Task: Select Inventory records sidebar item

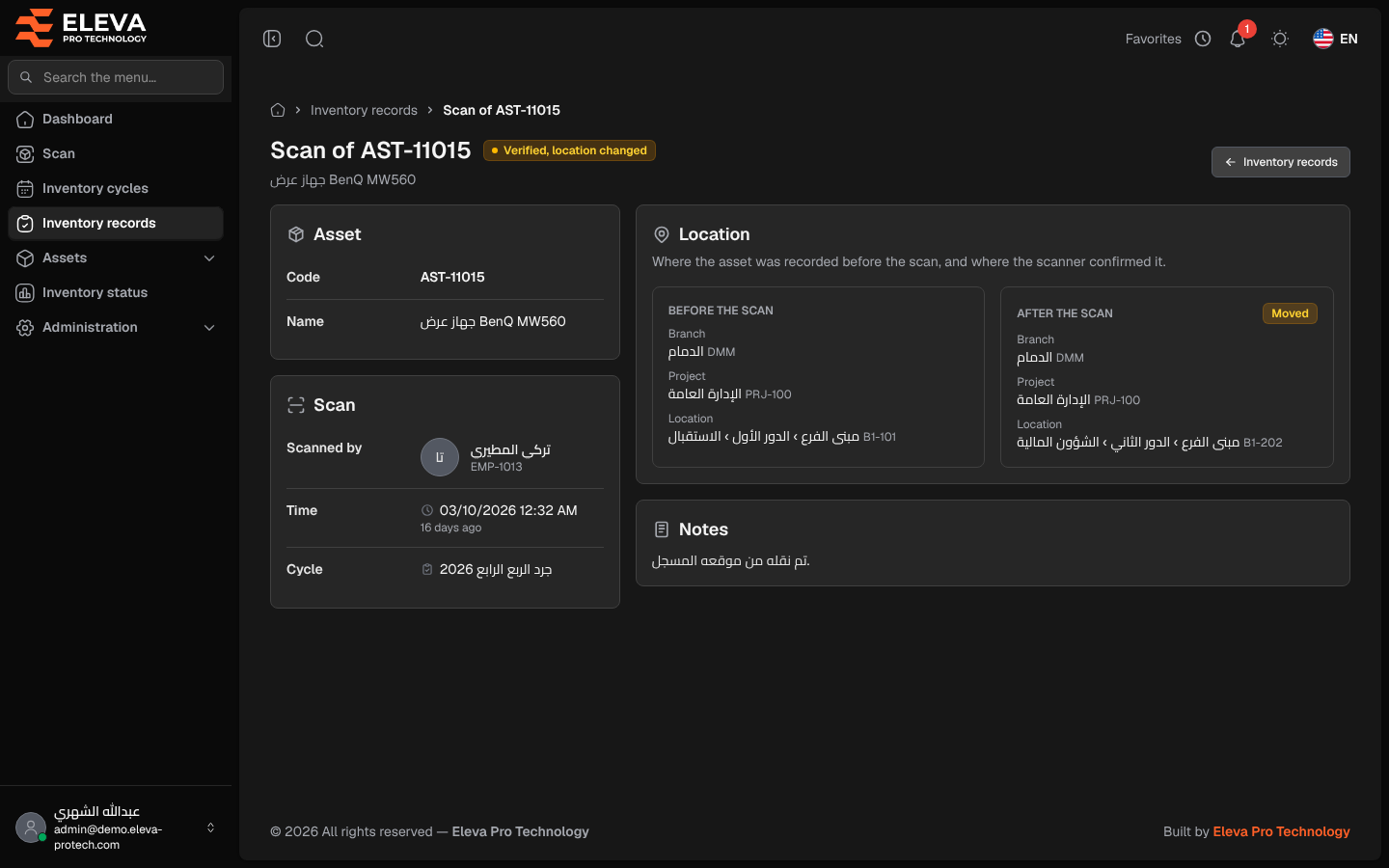Action: tap(116, 223)
